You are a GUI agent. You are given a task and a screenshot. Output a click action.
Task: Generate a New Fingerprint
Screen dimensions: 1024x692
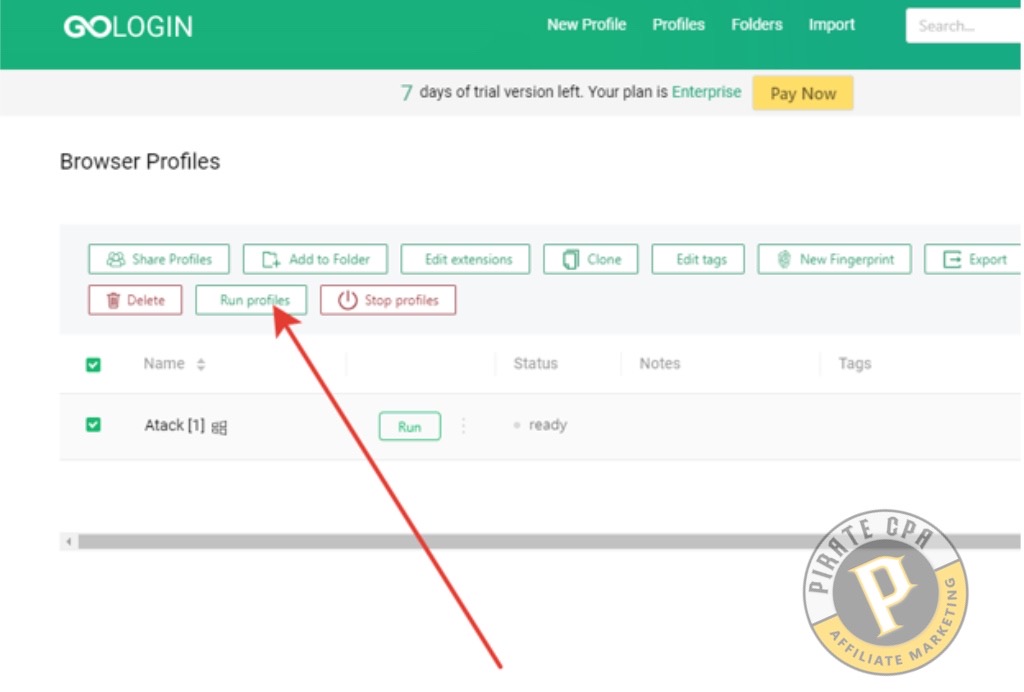point(835,259)
